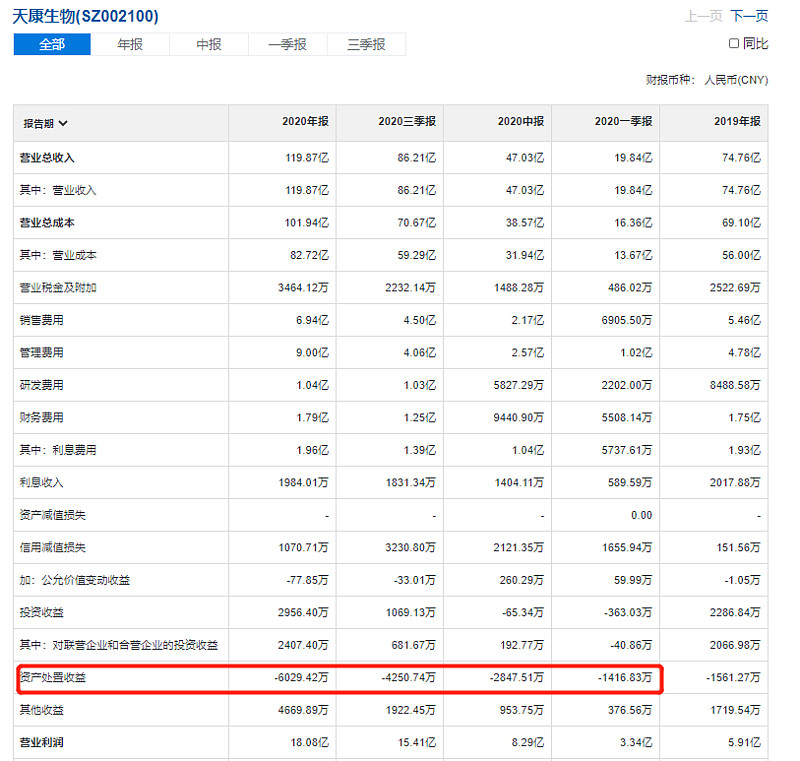Switch to the 三季报 tab

366,45
